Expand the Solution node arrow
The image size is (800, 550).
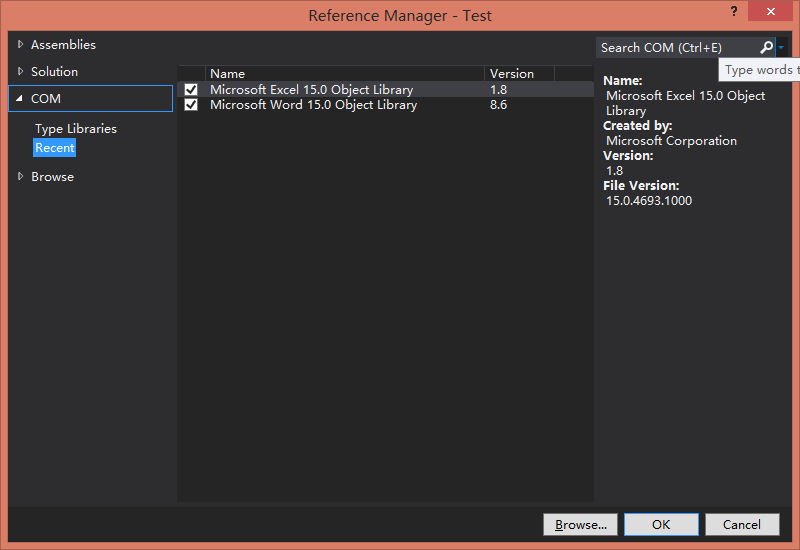click(20, 71)
